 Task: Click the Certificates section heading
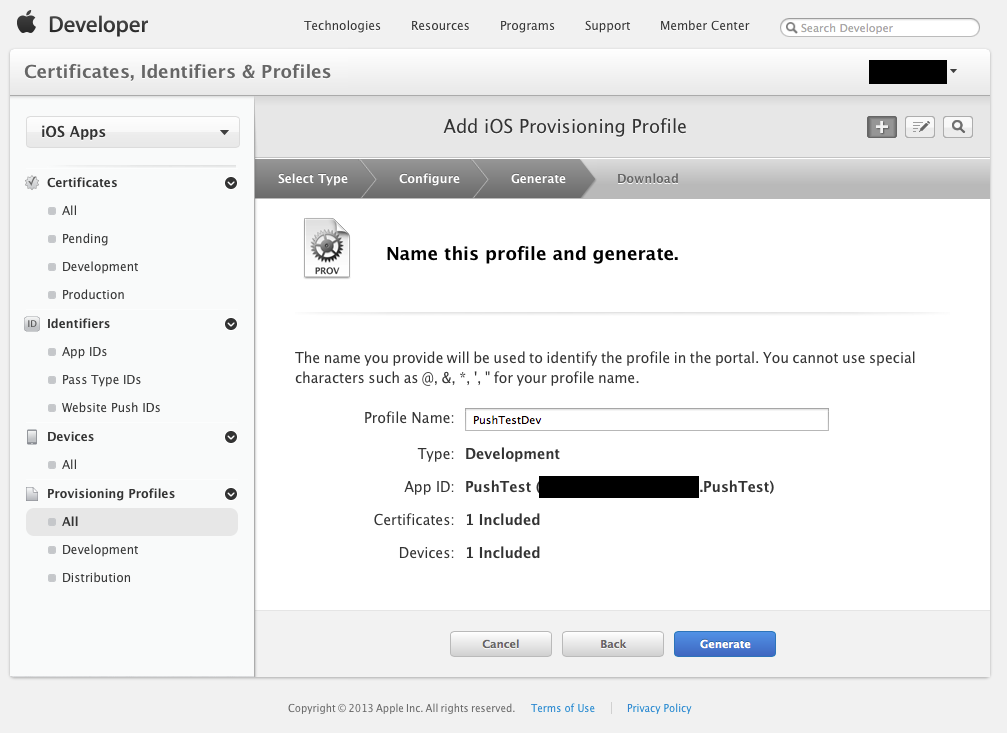point(82,182)
